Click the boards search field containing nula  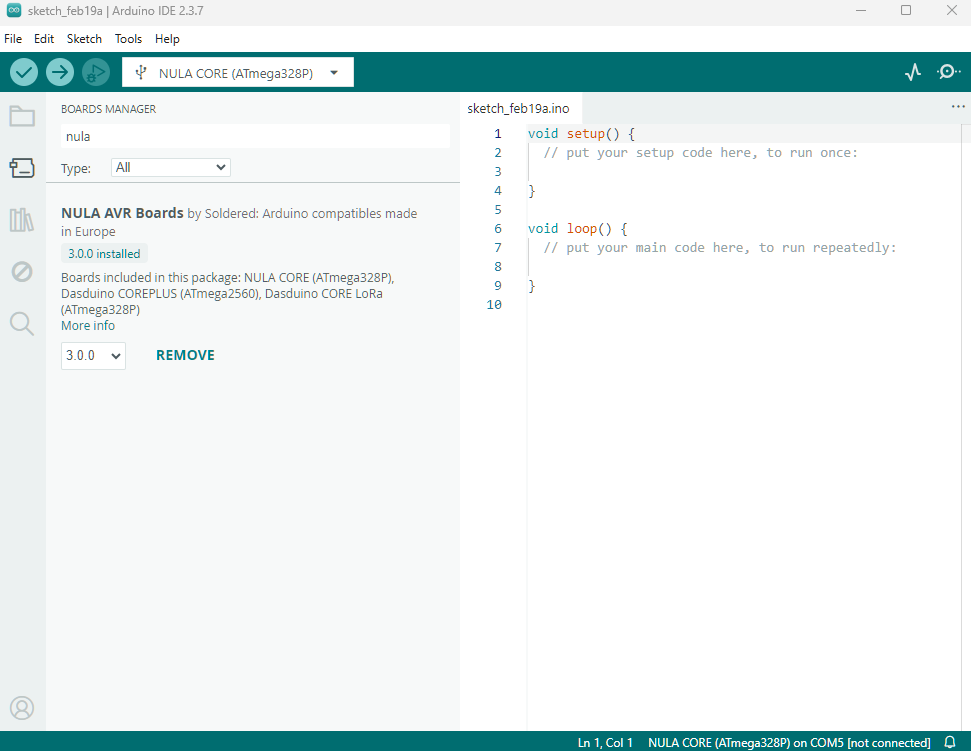click(x=255, y=136)
